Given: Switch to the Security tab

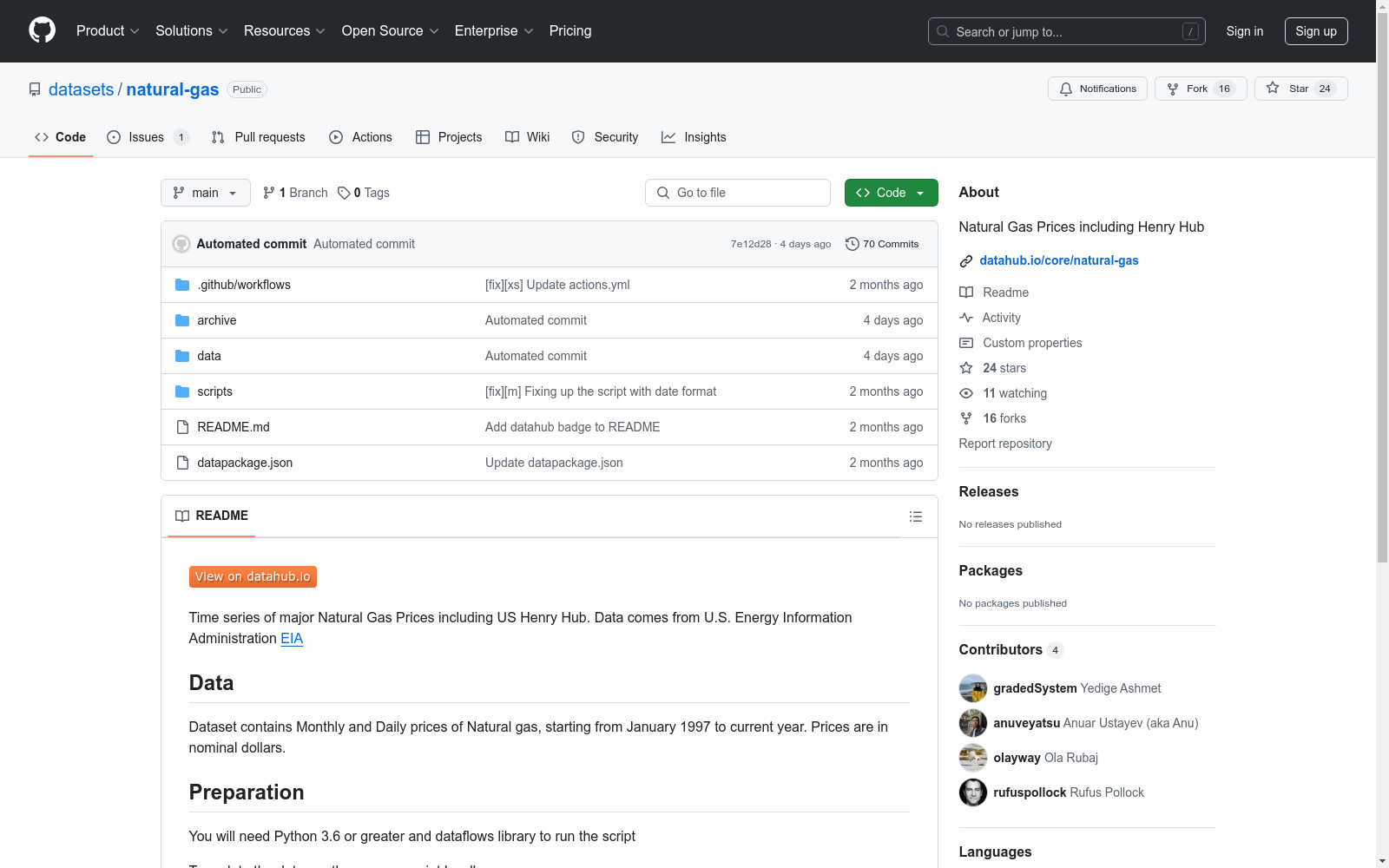Looking at the screenshot, I should [605, 137].
